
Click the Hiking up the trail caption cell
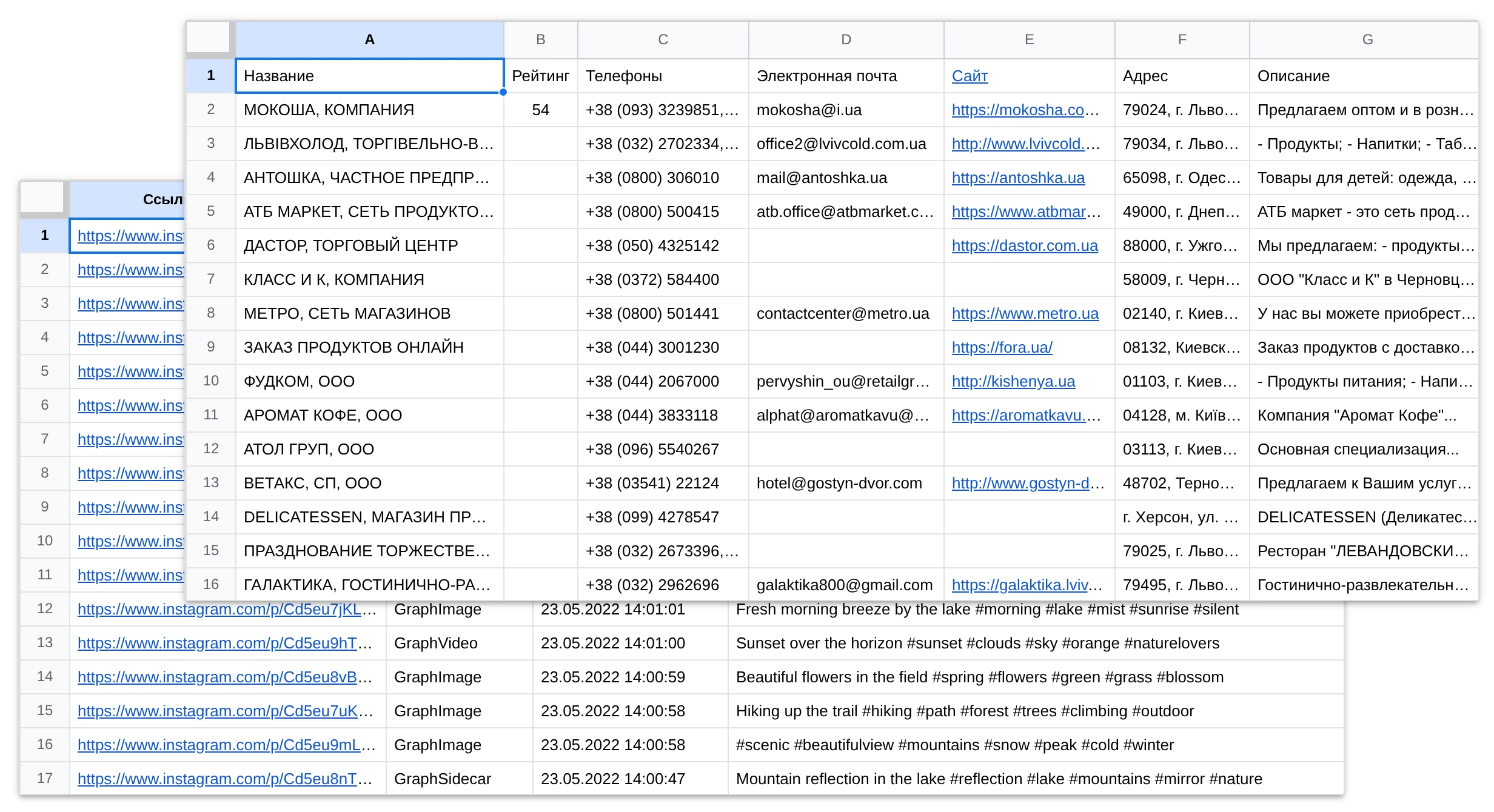click(1035, 711)
